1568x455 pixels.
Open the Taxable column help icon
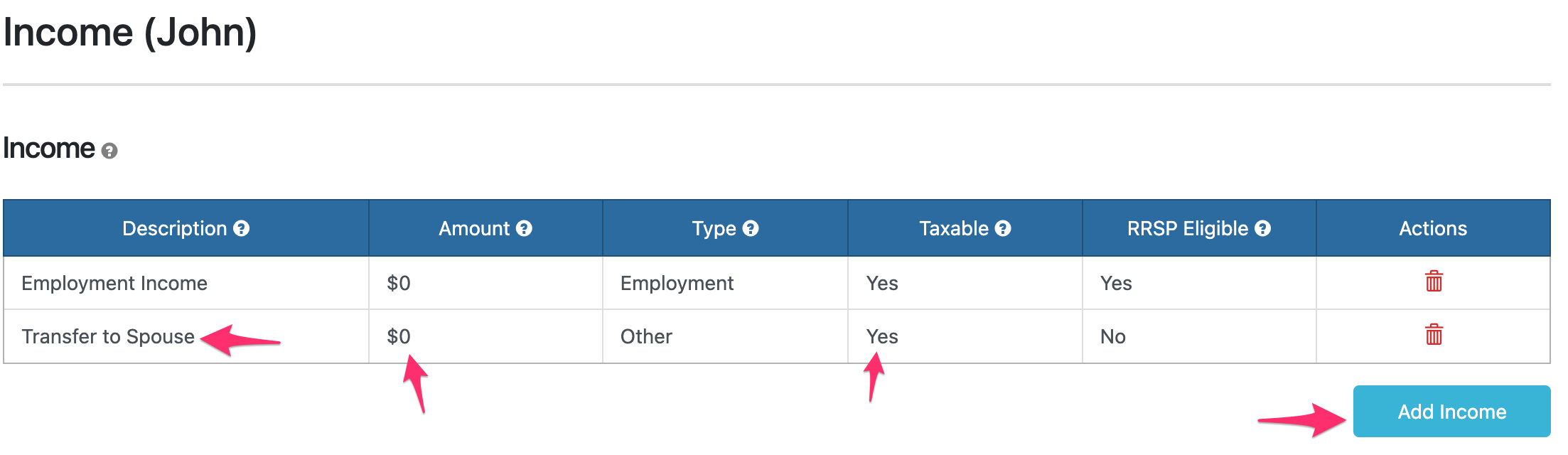pyautogui.click(x=1003, y=228)
